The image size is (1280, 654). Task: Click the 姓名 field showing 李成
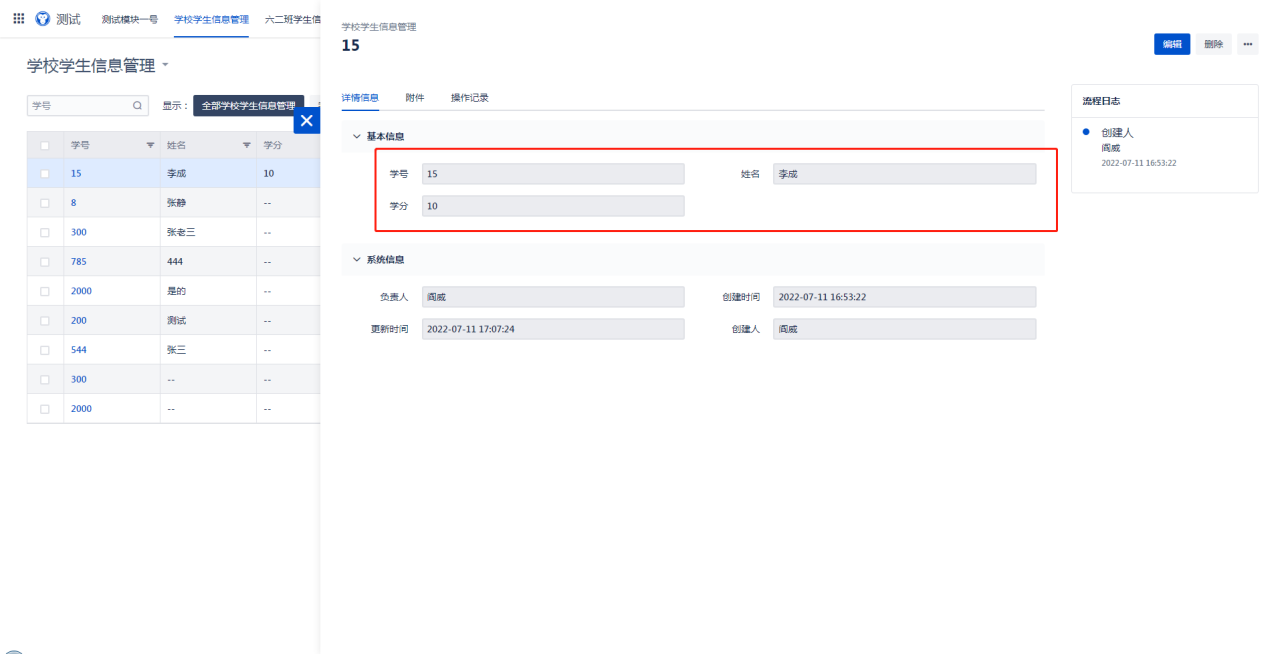[905, 174]
